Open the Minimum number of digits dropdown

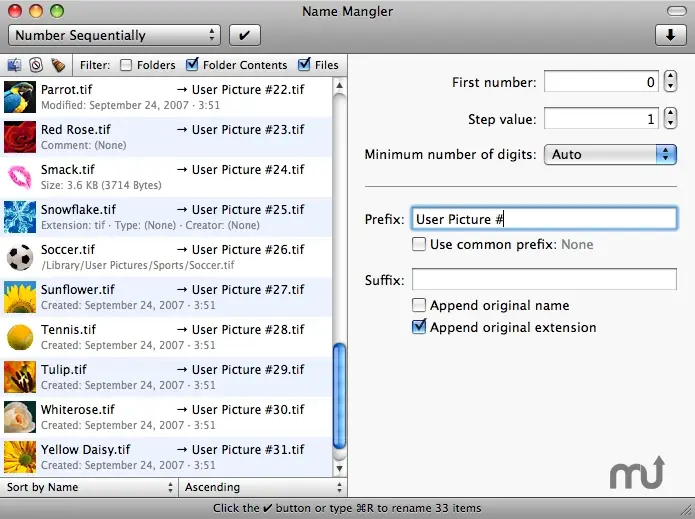click(610, 154)
